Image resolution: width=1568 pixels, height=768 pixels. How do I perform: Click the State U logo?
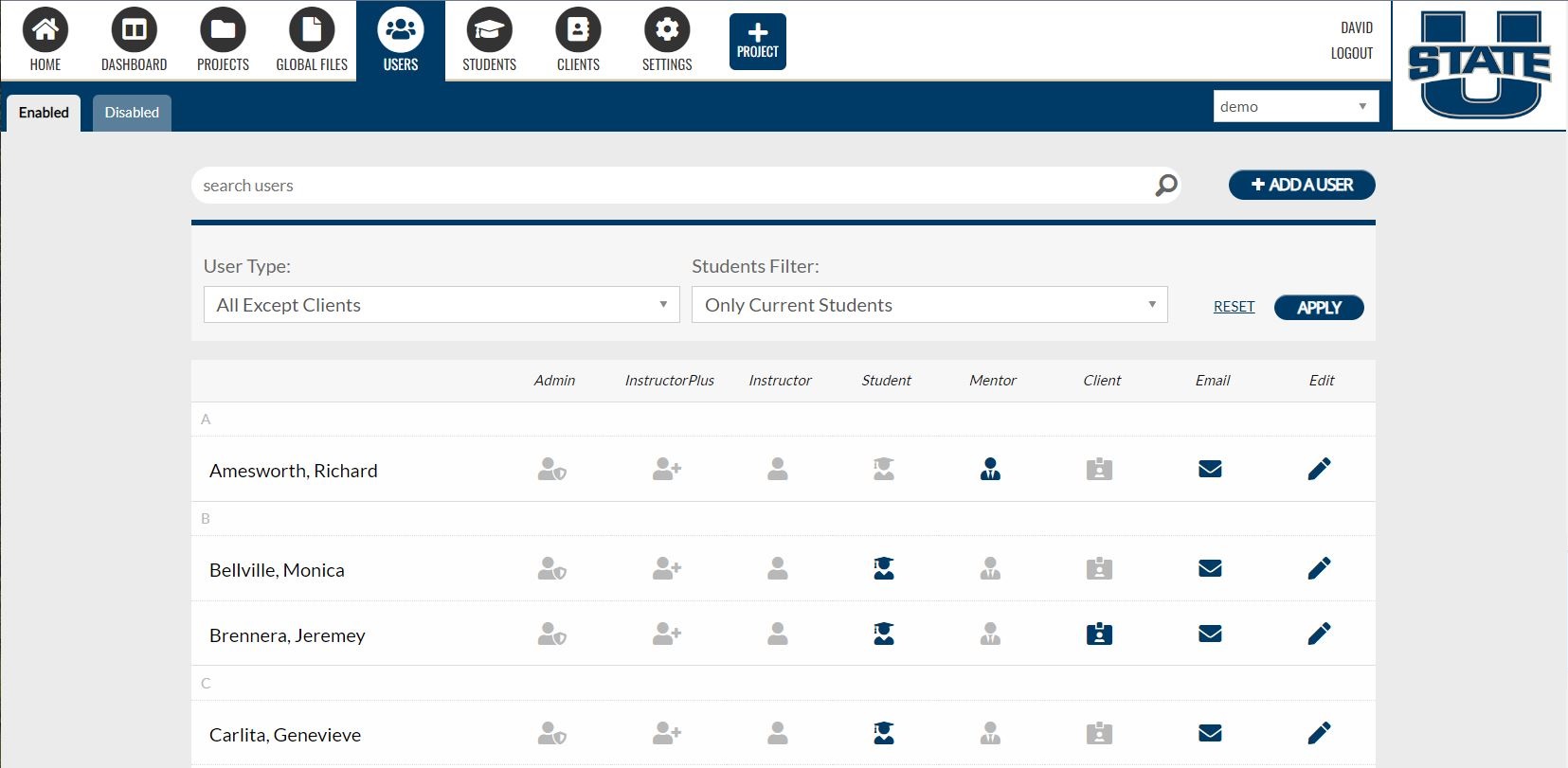point(1479,64)
